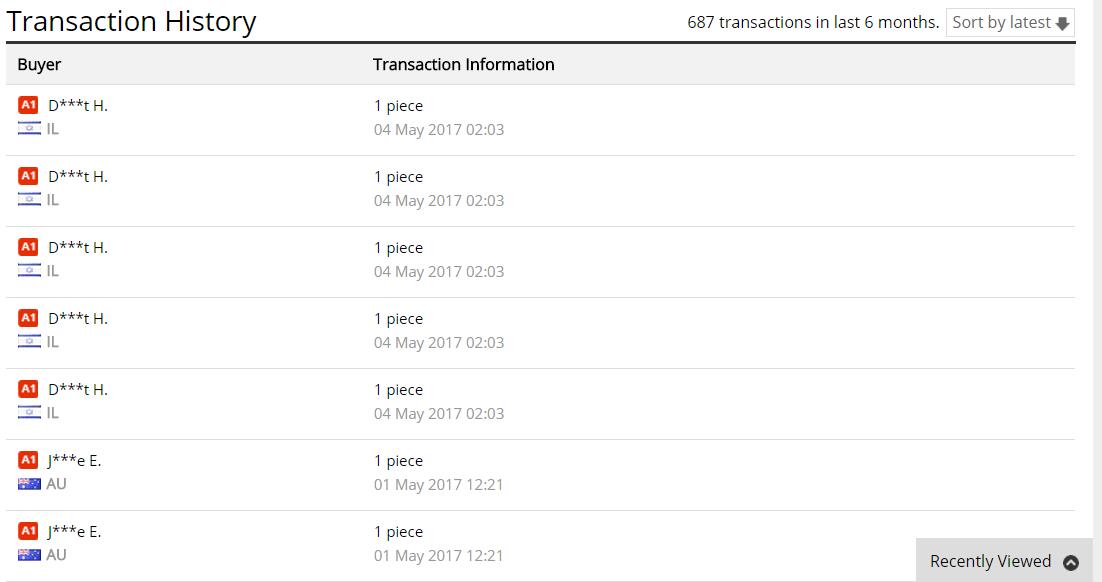
Task: Click the chevron icon on Recently Viewed
Action: [x=1071, y=562]
